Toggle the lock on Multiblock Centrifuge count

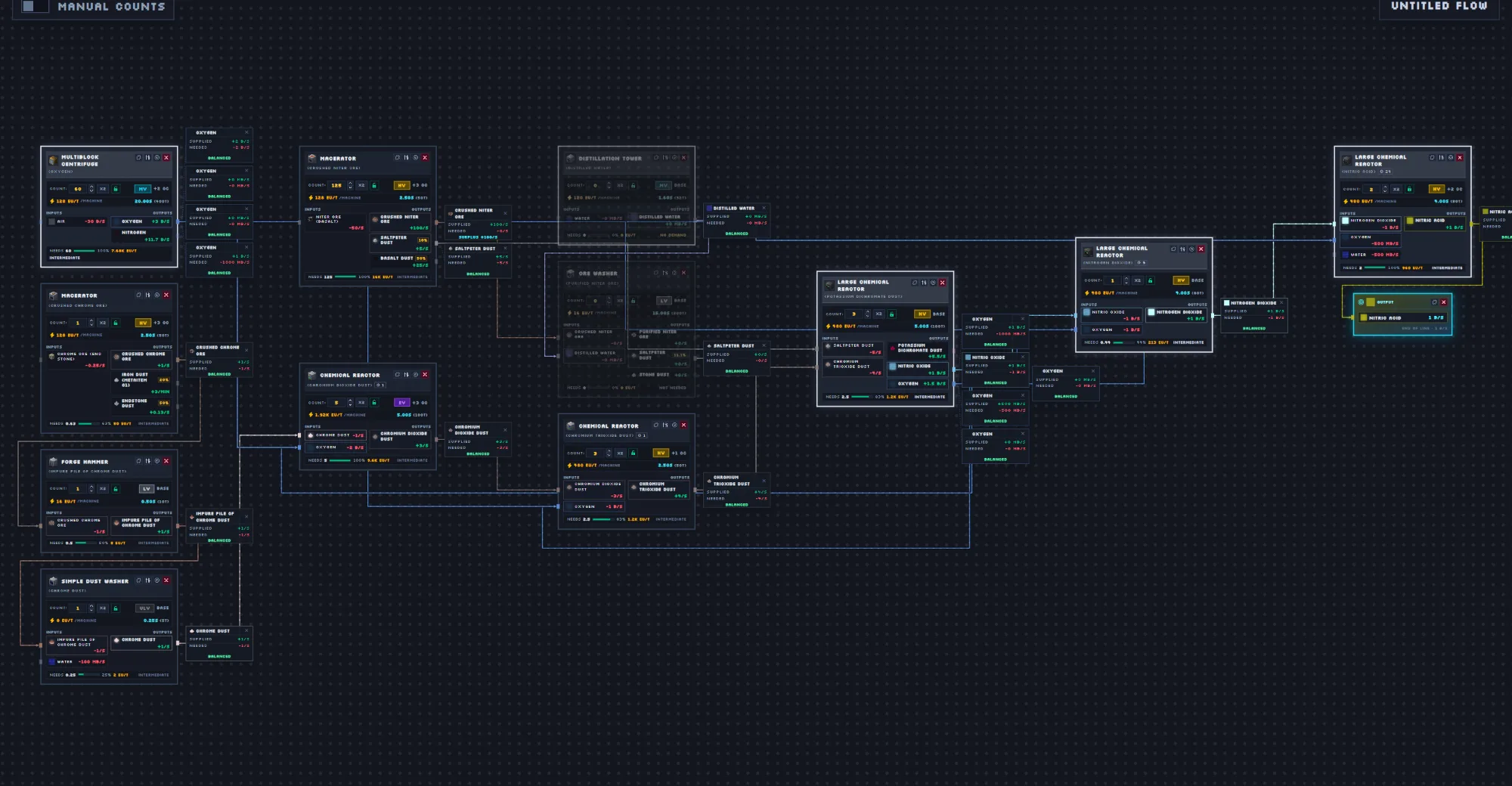[116, 189]
